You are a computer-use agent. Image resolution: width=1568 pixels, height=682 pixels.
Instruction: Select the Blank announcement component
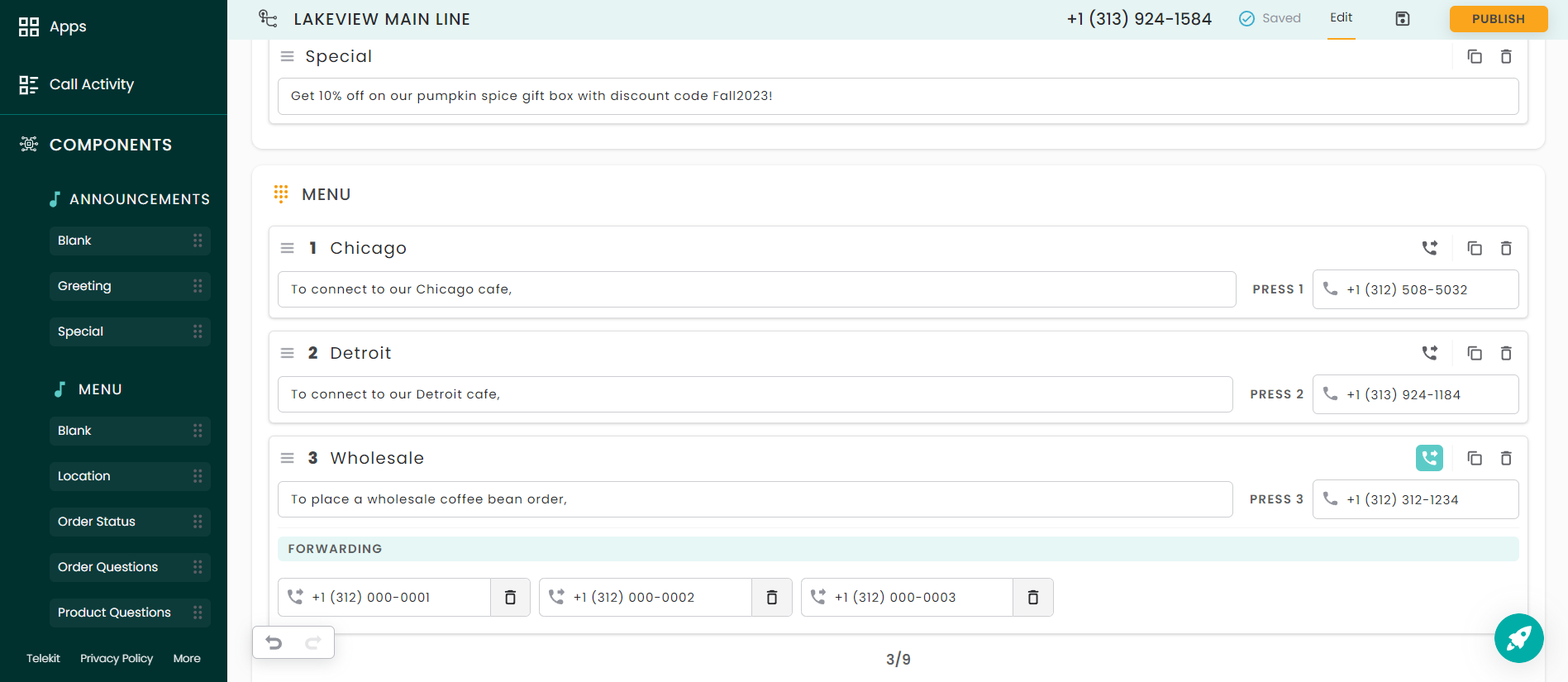(x=130, y=241)
